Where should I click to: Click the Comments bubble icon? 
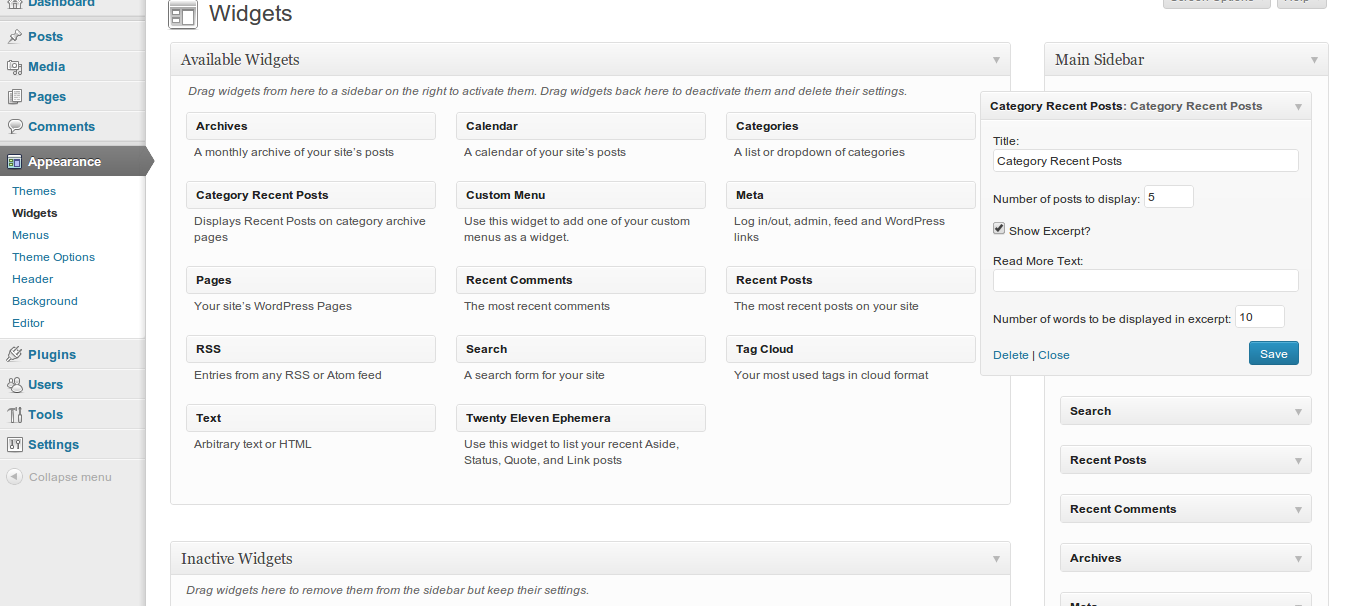click(14, 127)
